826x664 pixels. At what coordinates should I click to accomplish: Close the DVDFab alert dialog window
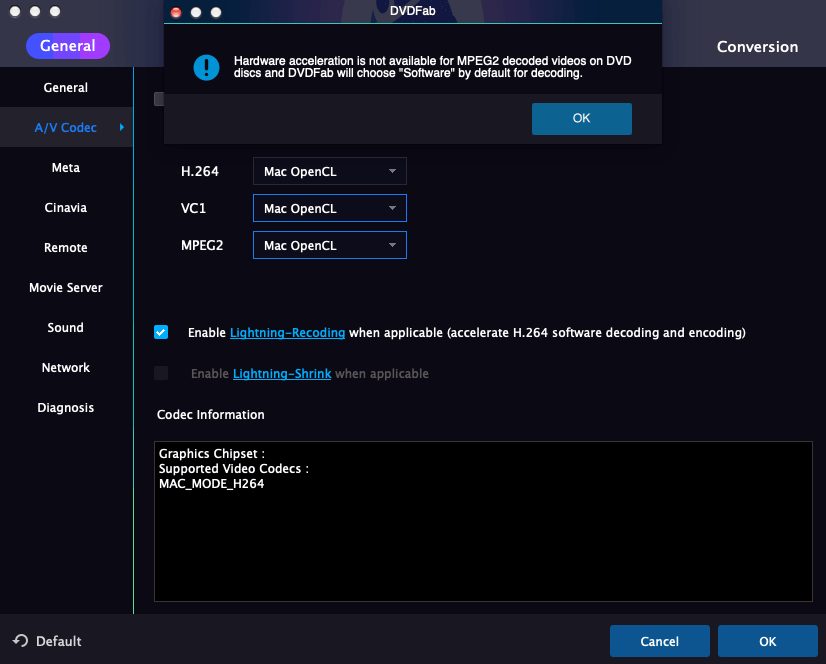[x=176, y=12]
